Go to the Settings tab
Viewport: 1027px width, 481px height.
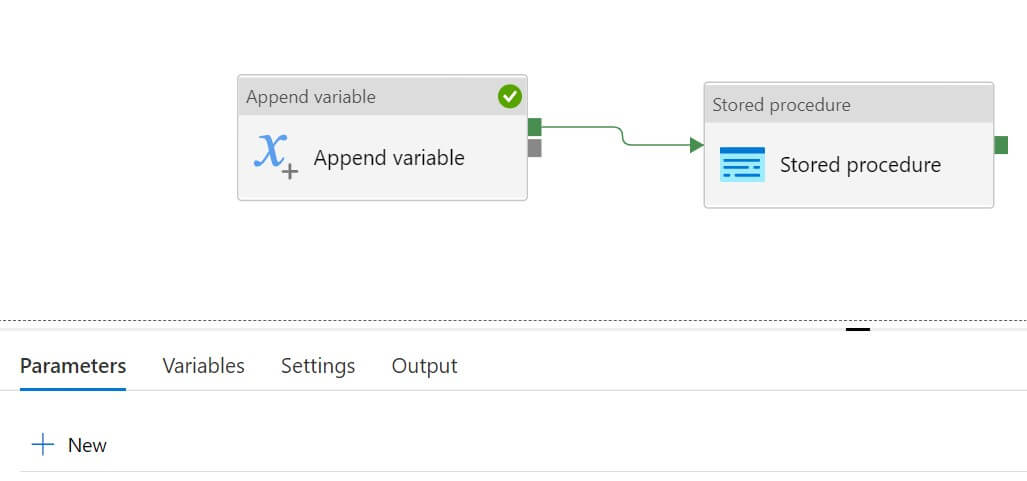point(318,366)
